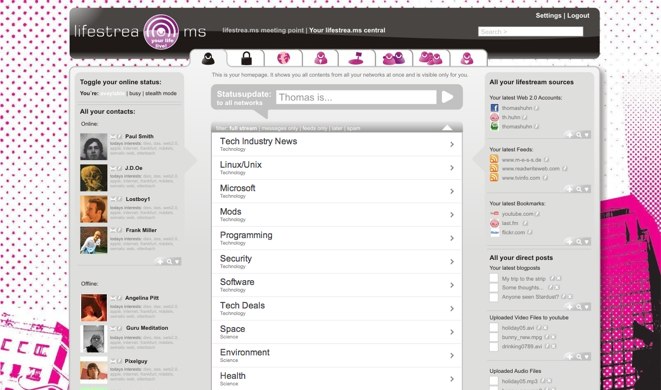The image size is (661, 390).
Task: Click RSS icon beside www.readwriteweb.com
Action: 494,168
